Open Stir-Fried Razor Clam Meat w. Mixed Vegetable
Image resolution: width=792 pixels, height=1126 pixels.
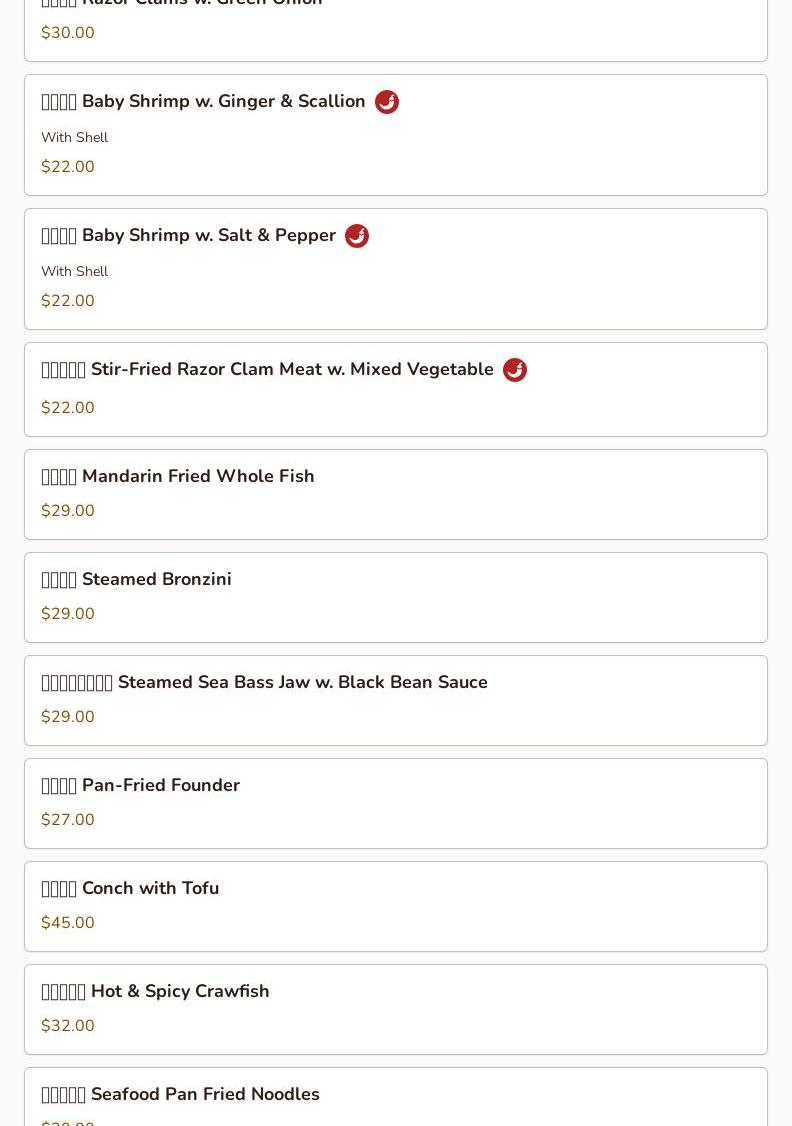click(396, 389)
